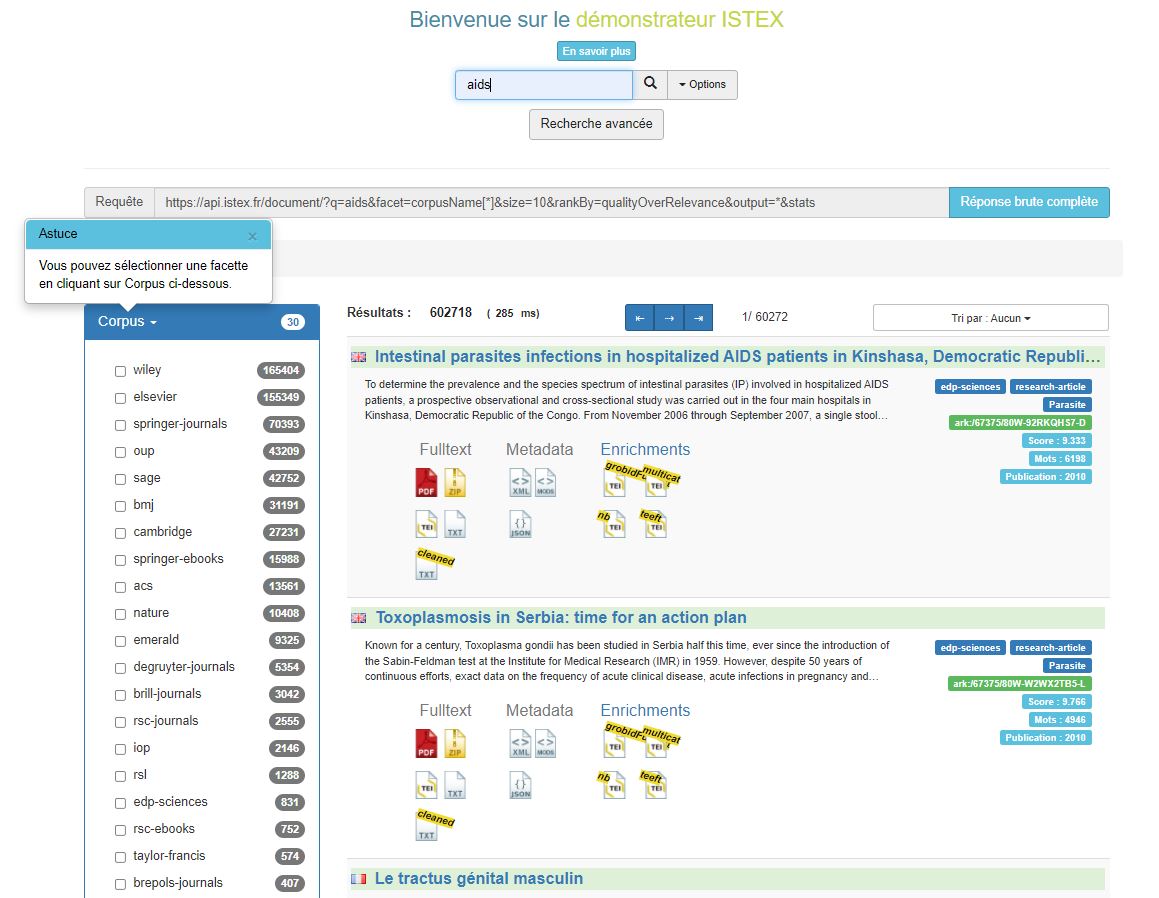1159x898 pixels.
Task: Open XML metadata of the Intestinal parasites article
Action: pos(520,483)
